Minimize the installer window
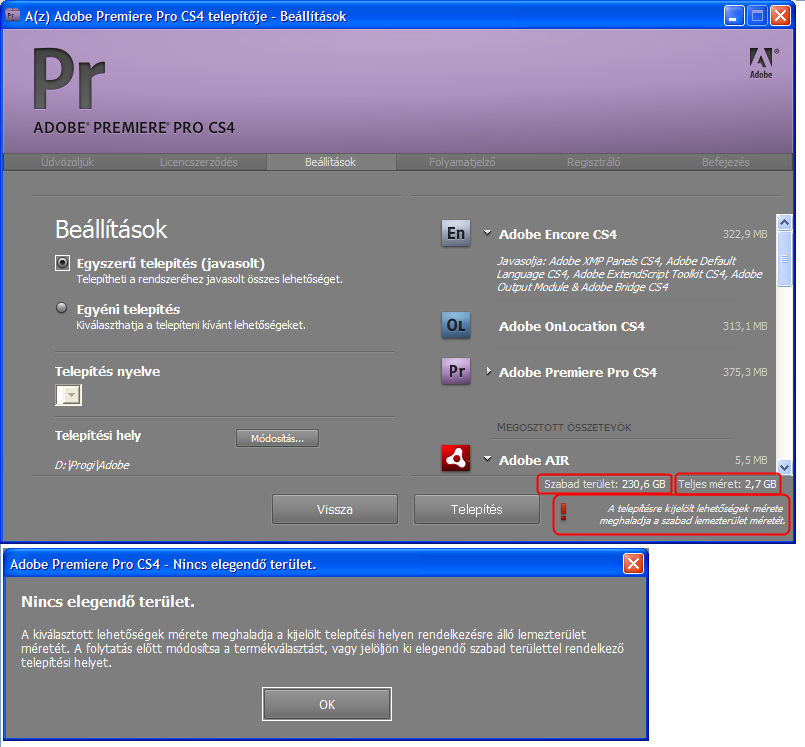805x747 pixels. coord(734,15)
